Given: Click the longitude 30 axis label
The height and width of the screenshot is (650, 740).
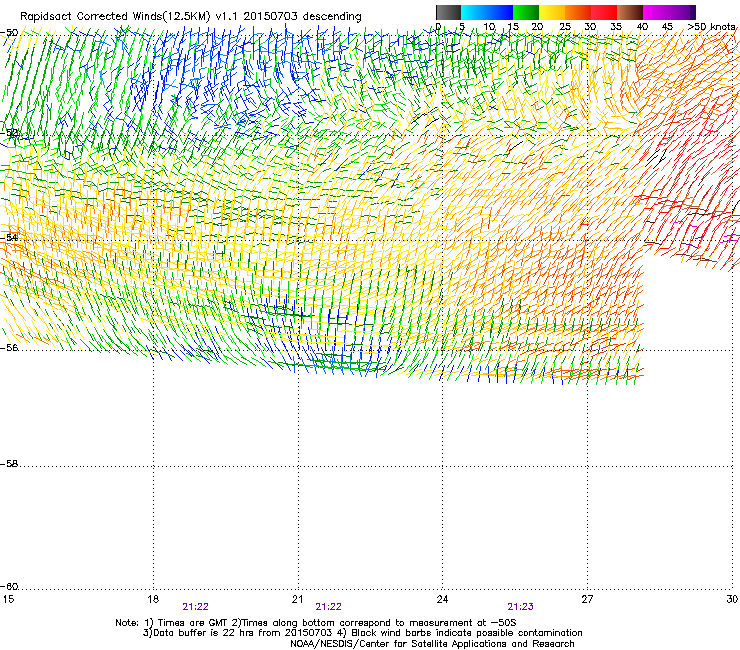Looking at the screenshot, I should coord(732,599).
